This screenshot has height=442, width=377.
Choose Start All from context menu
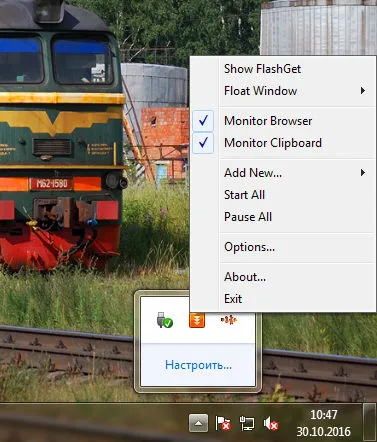282,195
